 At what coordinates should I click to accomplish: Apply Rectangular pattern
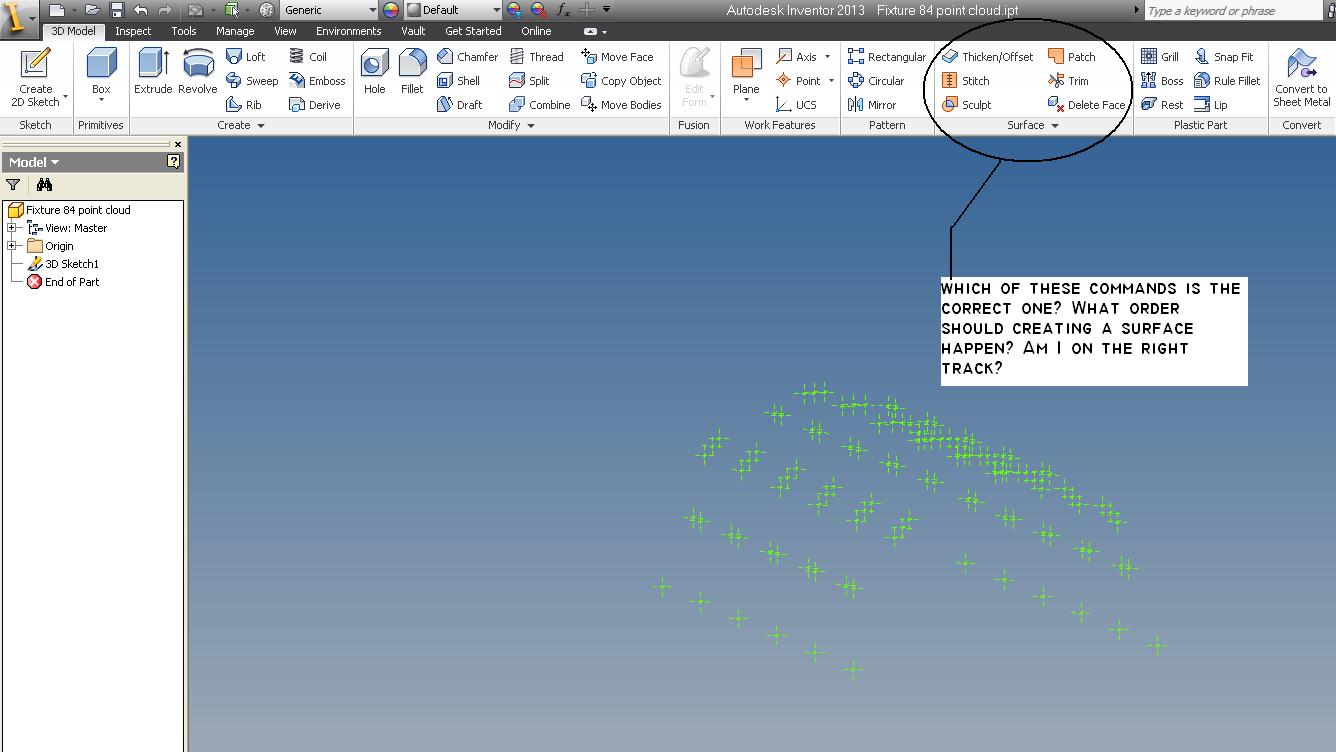coord(887,57)
